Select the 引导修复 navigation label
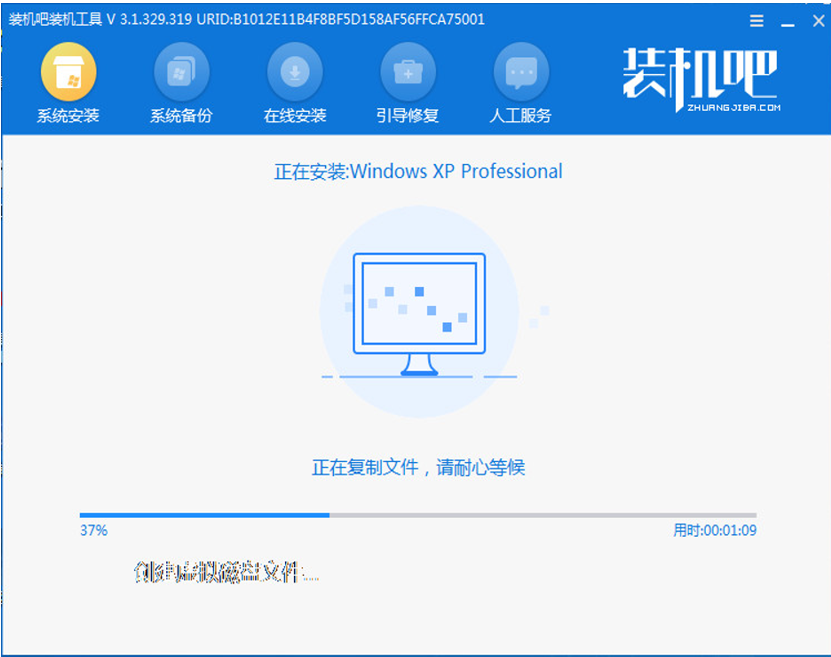The image size is (831, 657). click(x=406, y=112)
